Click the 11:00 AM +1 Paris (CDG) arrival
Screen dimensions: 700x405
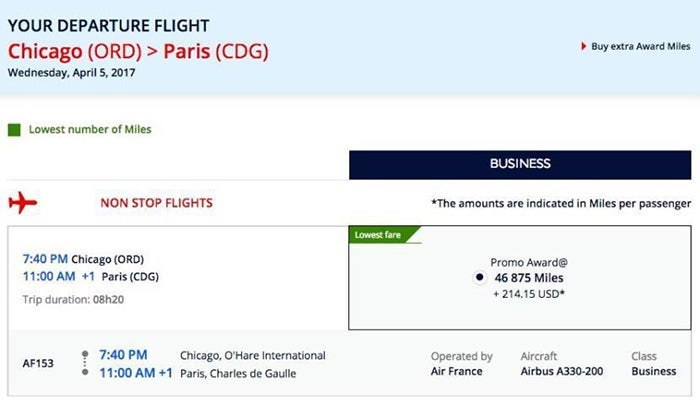pos(90,277)
